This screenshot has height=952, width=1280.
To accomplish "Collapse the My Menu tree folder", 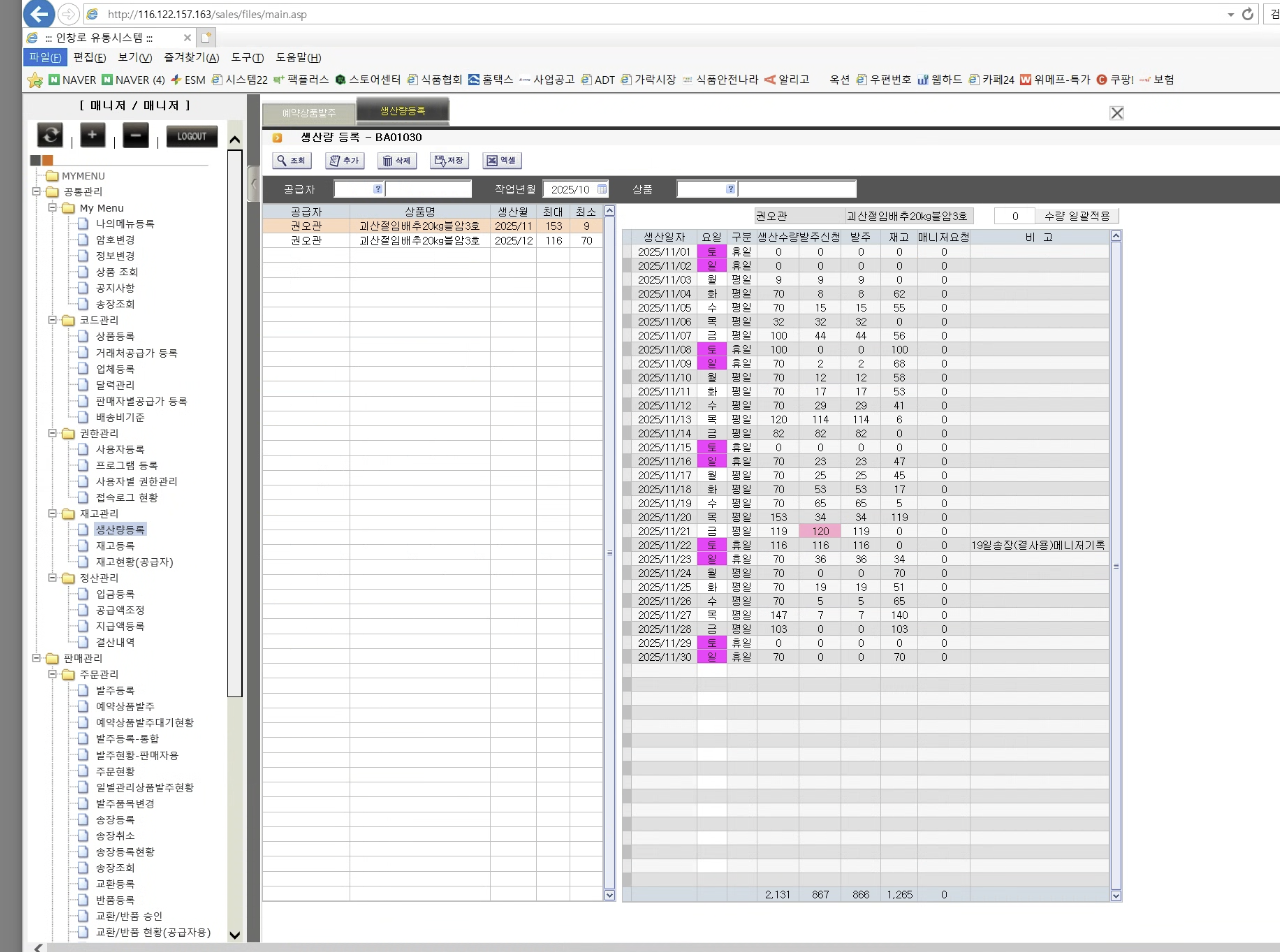I will coord(53,208).
